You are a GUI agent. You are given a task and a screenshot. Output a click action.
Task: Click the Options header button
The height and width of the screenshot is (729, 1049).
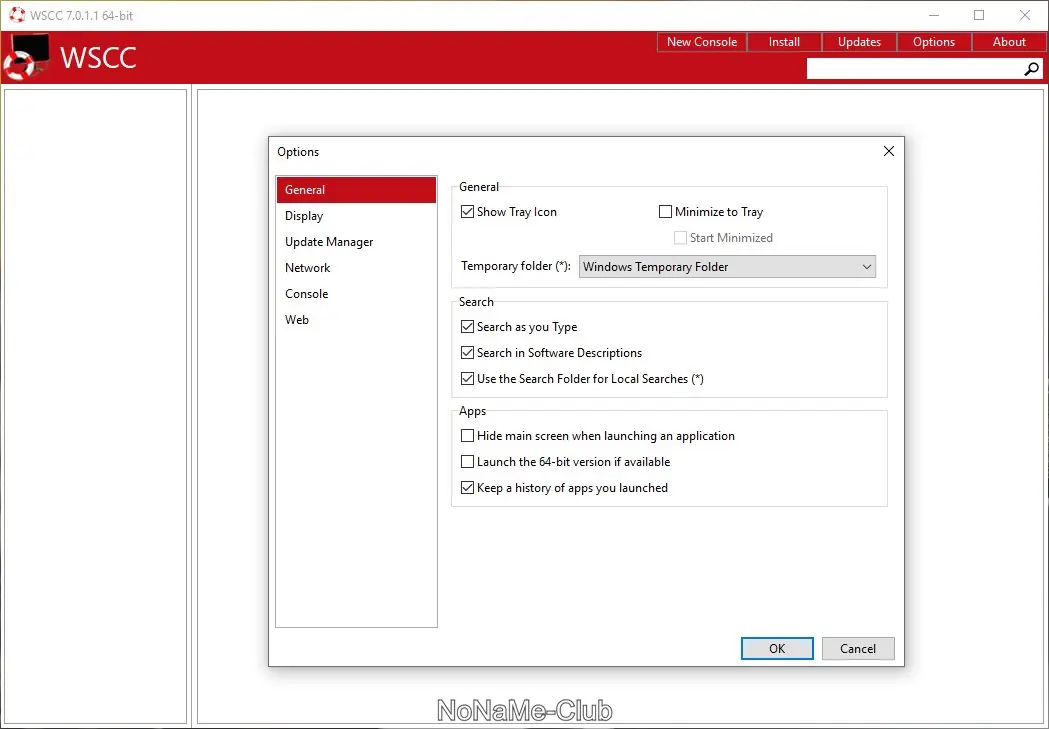coord(934,42)
